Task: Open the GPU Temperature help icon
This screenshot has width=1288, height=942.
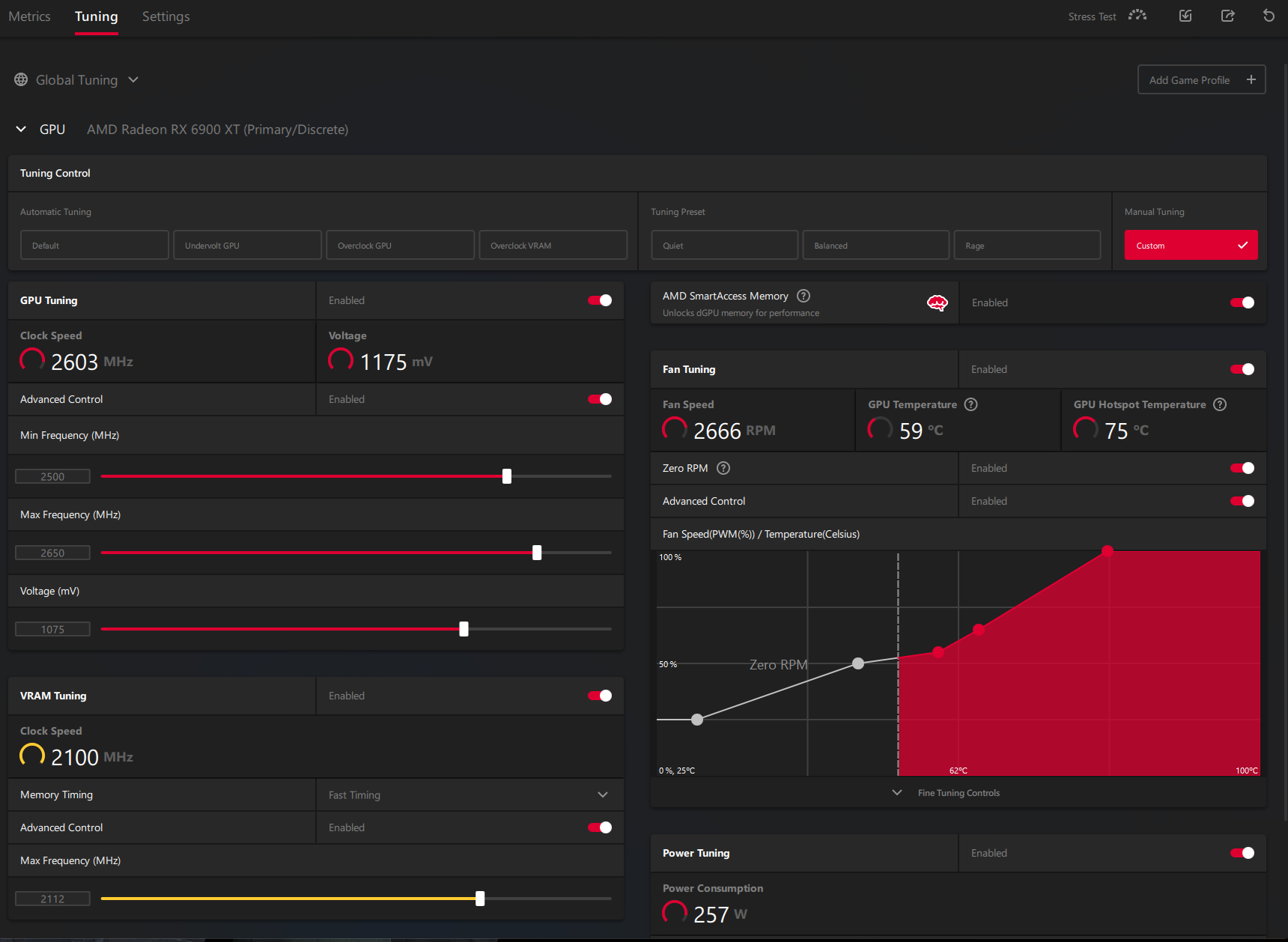Action: coord(970,404)
